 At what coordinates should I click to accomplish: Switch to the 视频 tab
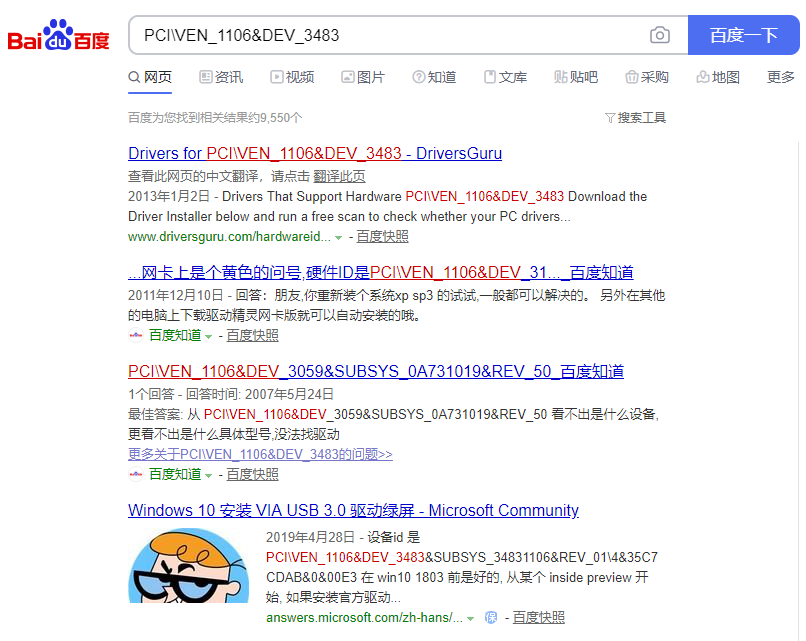pos(292,77)
